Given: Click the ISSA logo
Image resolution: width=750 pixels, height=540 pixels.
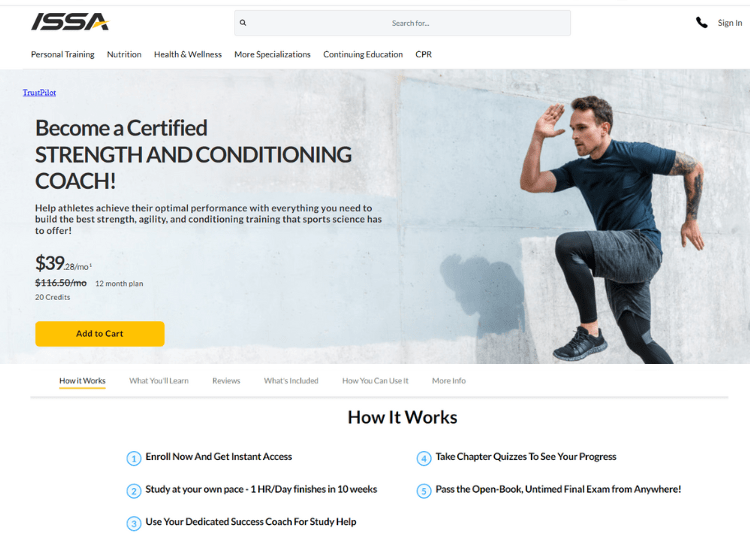Looking at the screenshot, I should coord(70,22).
